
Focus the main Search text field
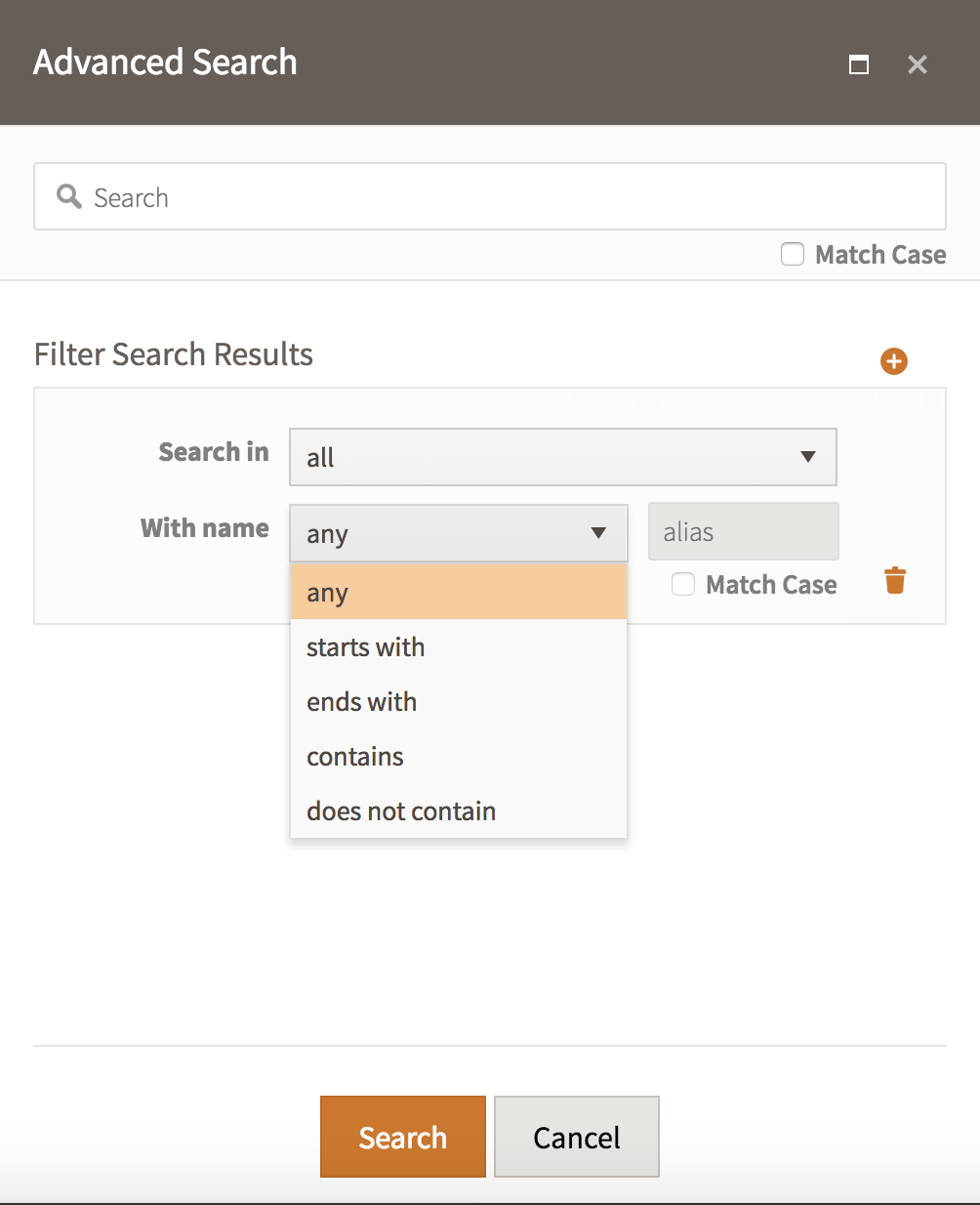490,196
